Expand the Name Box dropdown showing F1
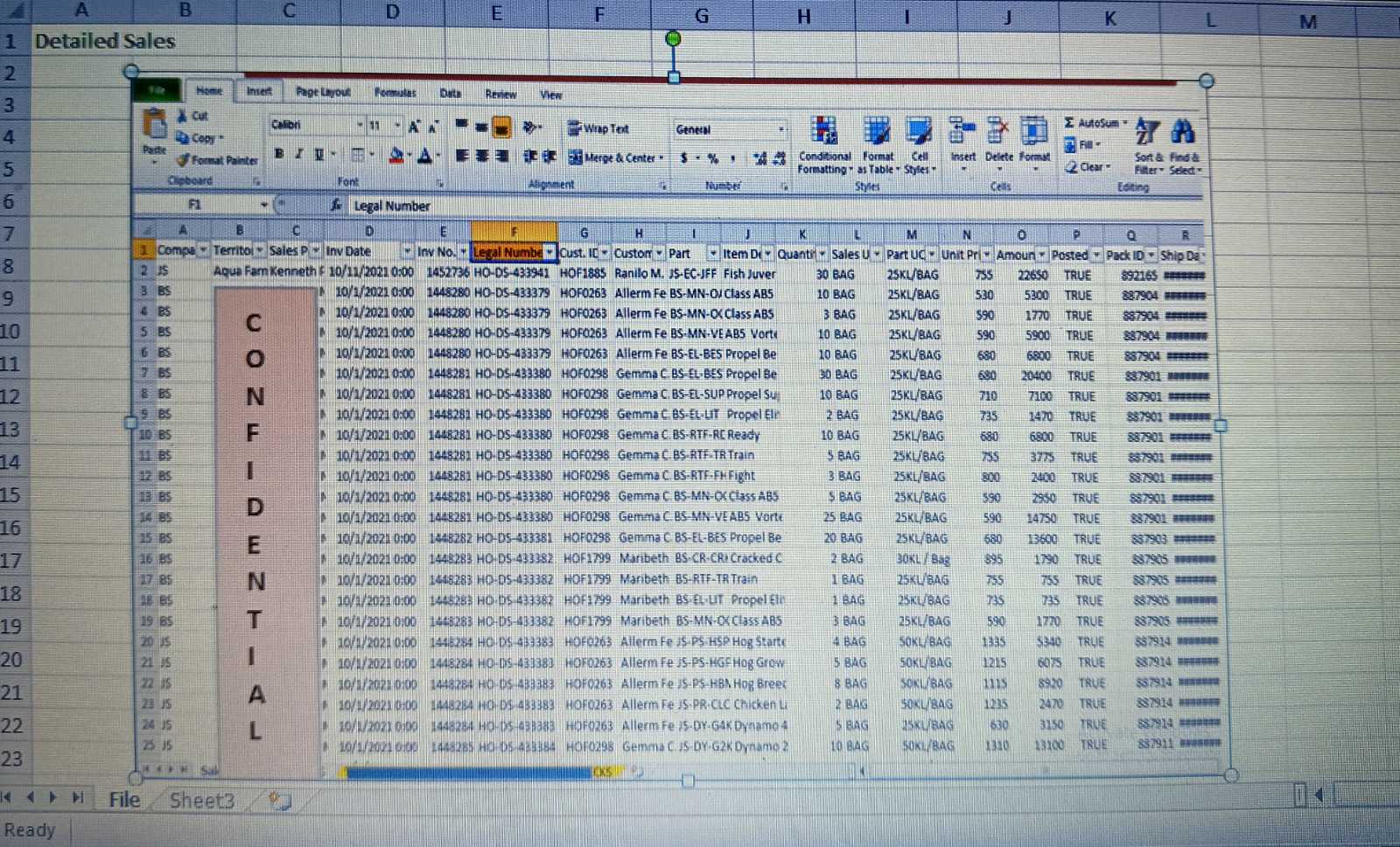This screenshot has width=1400, height=847. (x=263, y=205)
